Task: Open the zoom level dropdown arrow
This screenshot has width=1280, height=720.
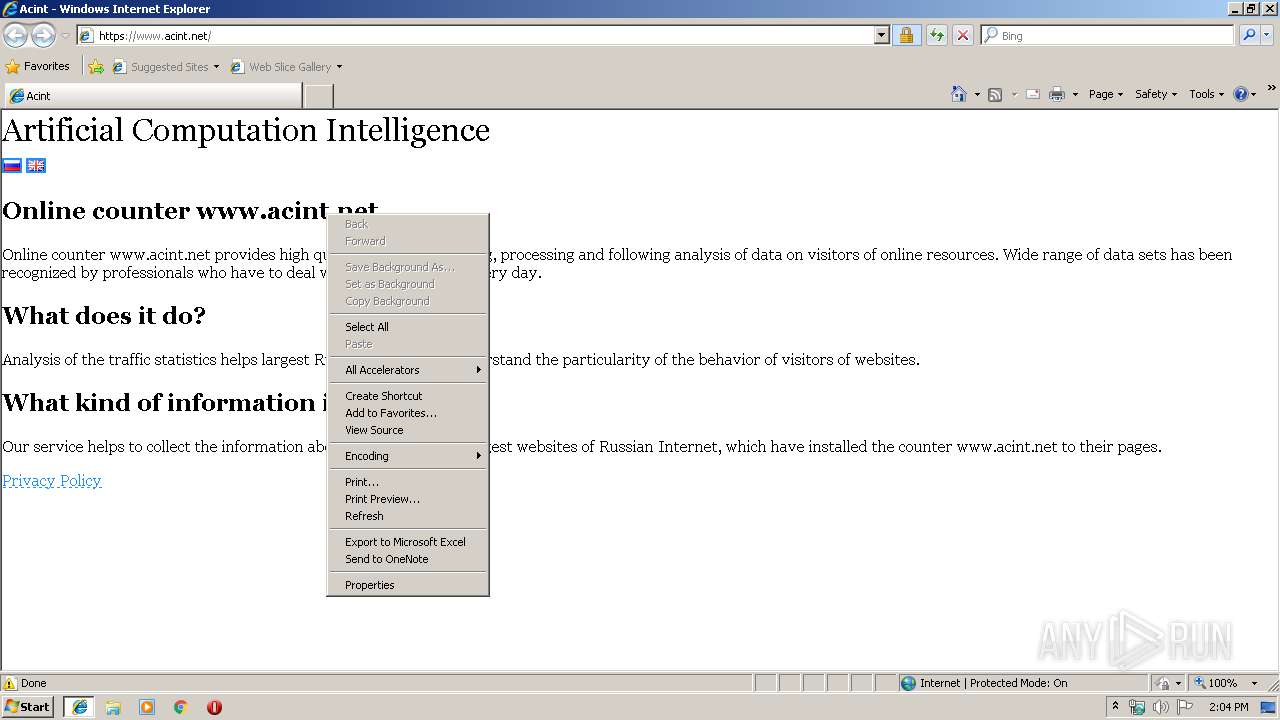Action: (1254, 683)
